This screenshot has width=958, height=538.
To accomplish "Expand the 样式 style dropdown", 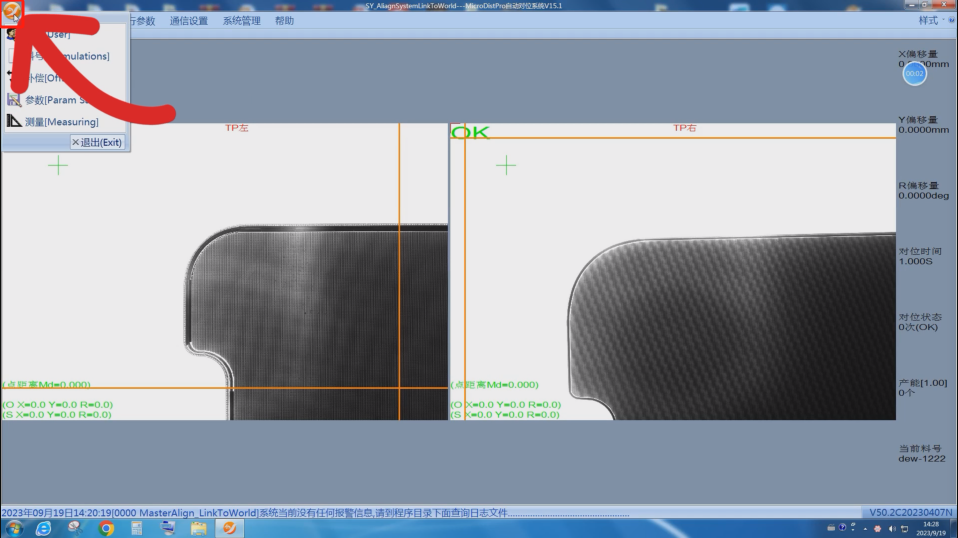I will tap(930, 21).
